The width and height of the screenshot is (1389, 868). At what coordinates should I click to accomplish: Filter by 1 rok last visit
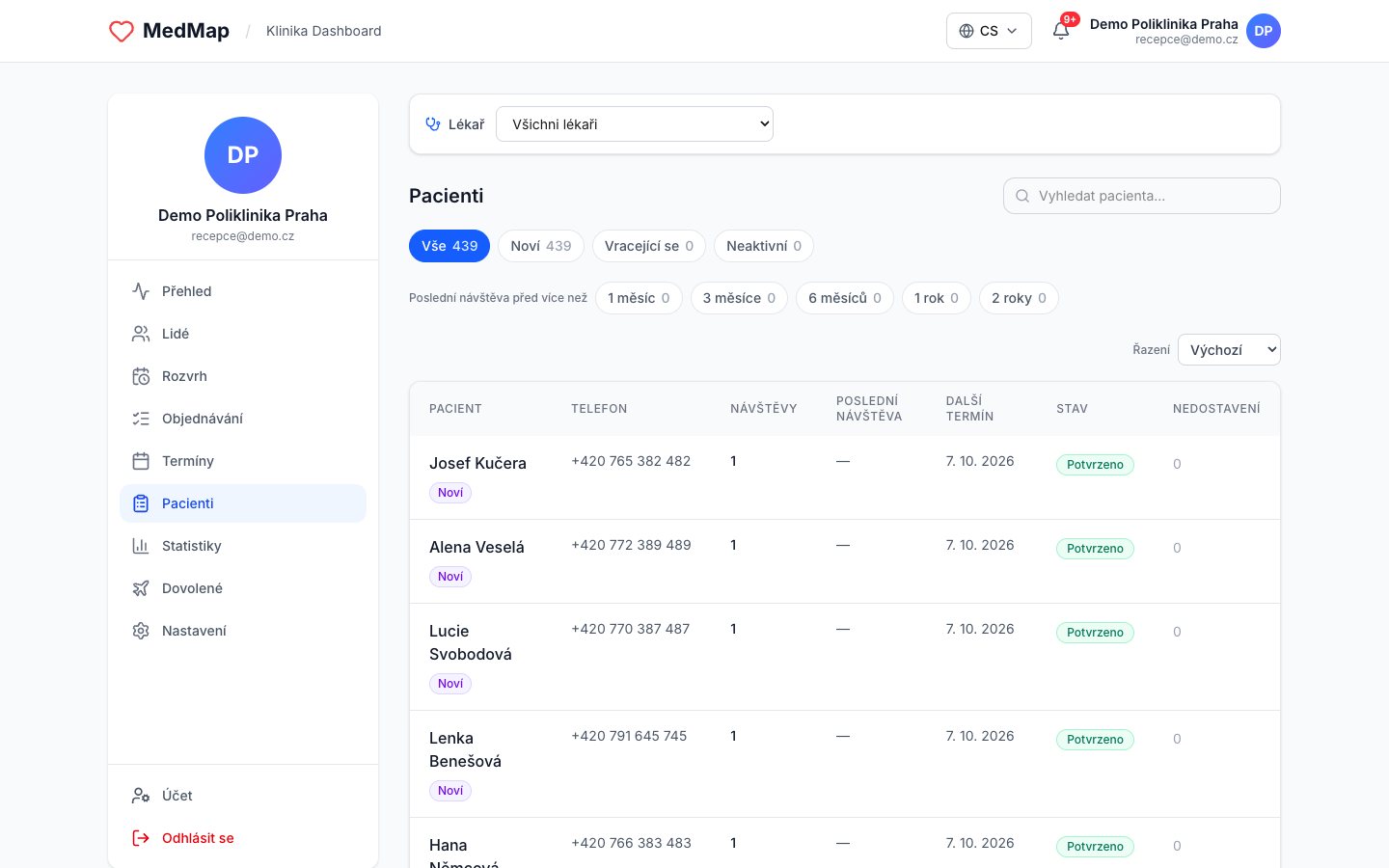(x=937, y=298)
